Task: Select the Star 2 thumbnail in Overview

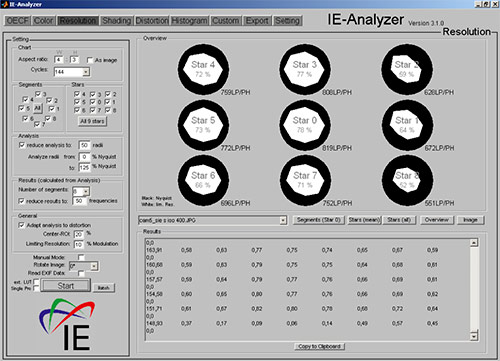Action: pos(407,69)
